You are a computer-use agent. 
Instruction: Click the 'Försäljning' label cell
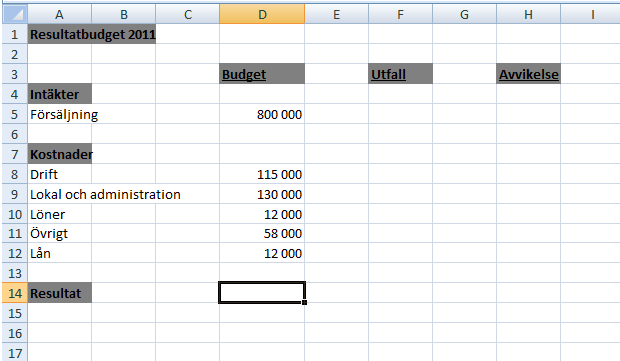pyautogui.click(x=60, y=114)
